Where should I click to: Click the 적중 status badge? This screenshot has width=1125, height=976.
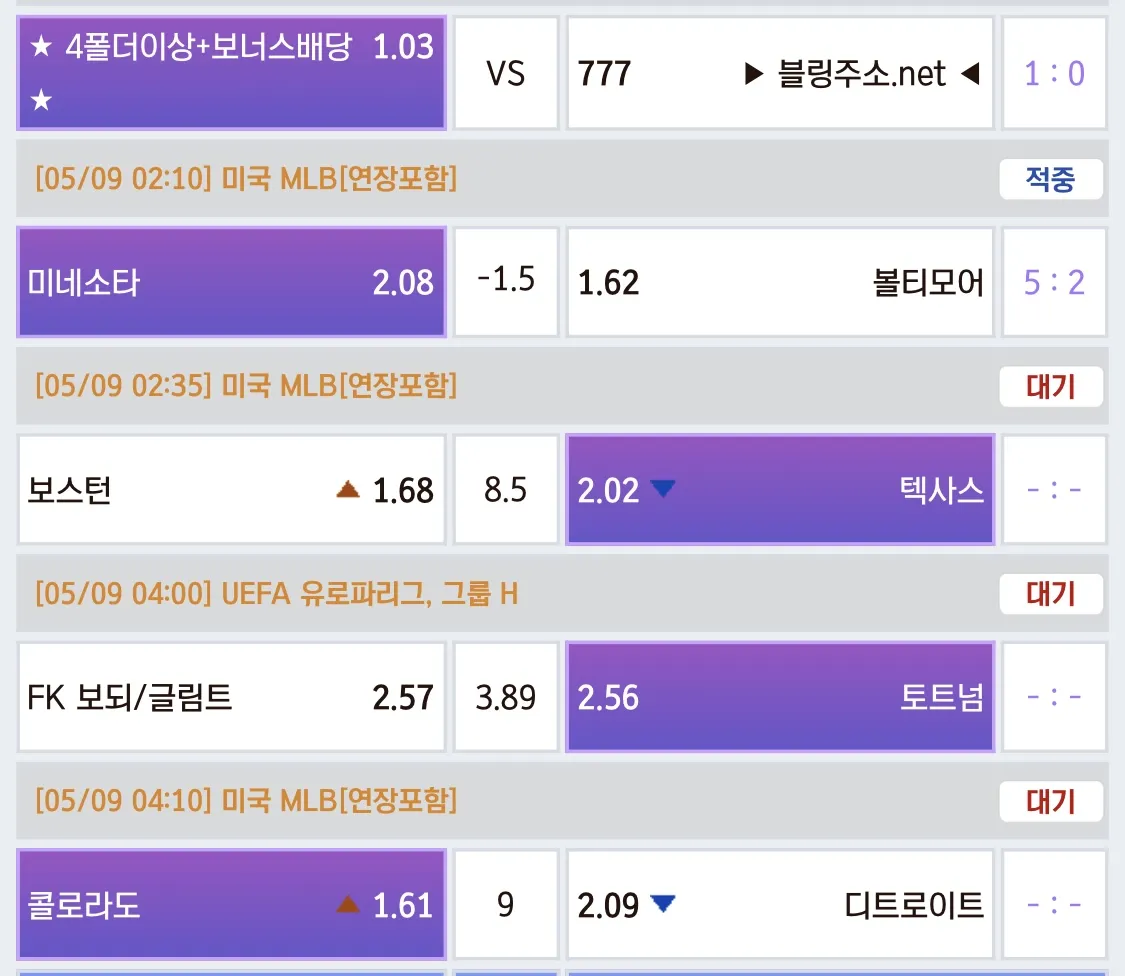click(x=1050, y=179)
